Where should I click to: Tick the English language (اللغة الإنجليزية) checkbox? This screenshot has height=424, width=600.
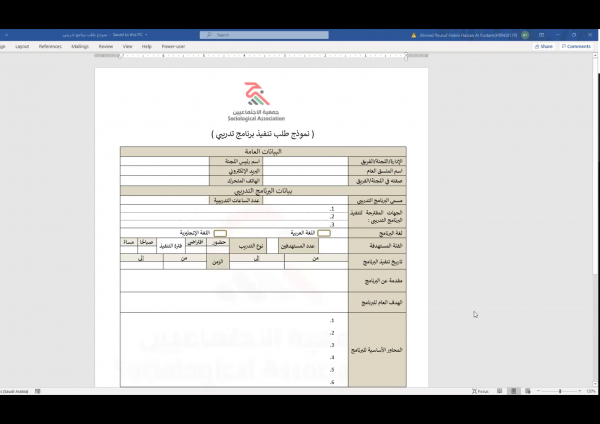tap(220, 233)
